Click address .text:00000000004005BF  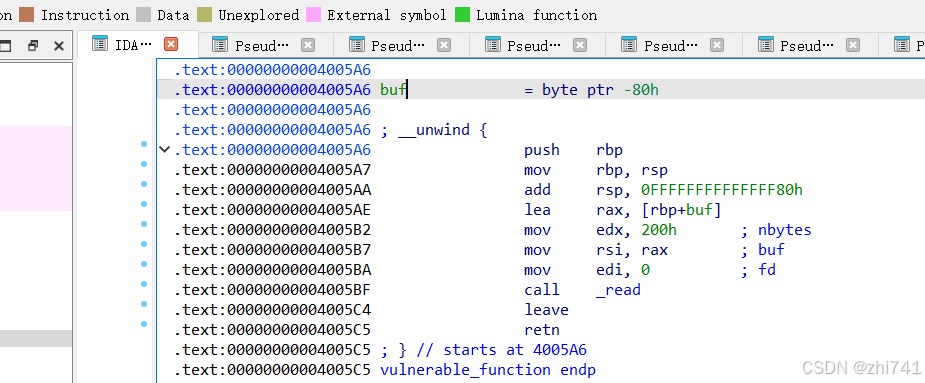click(x=273, y=290)
